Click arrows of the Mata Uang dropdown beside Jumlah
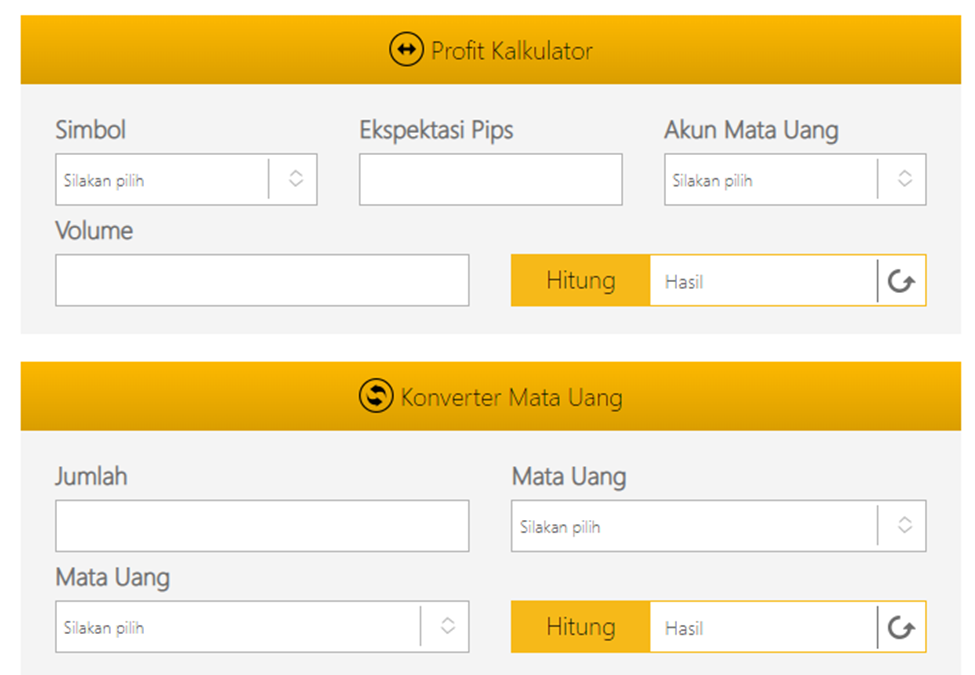Screen dimensions: 975x675 pyautogui.click(x=905, y=525)
